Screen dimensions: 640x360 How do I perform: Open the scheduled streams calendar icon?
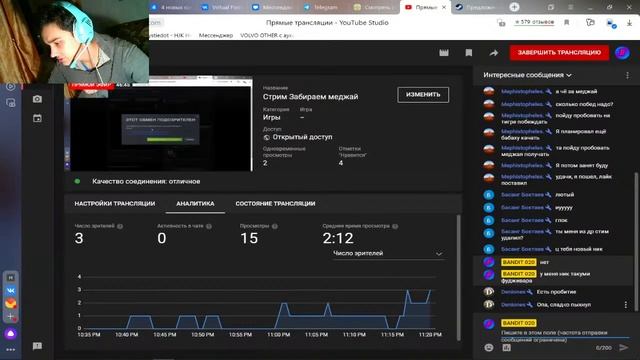pos(37,118)
